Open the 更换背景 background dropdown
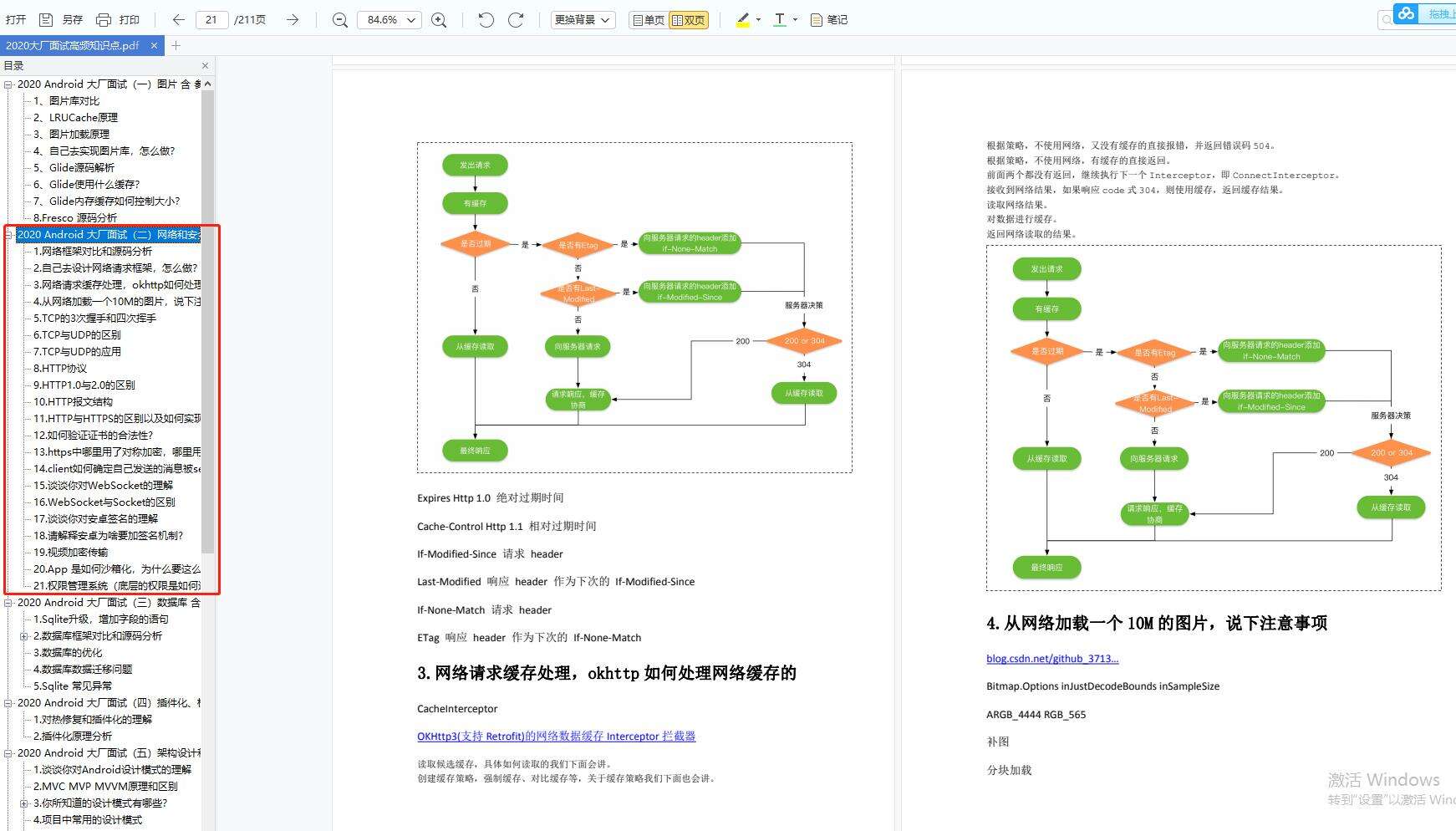 pyautogui.click(x=583, y=18)
